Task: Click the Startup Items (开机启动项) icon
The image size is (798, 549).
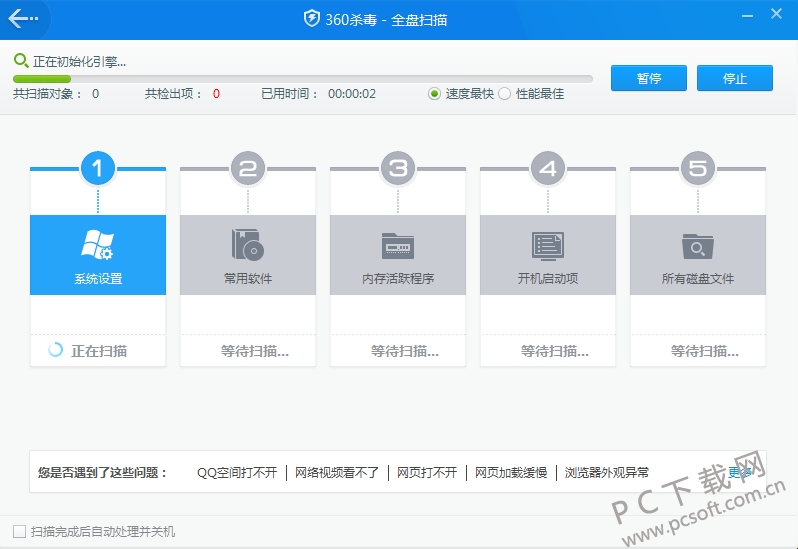Action: coord(547,245)
